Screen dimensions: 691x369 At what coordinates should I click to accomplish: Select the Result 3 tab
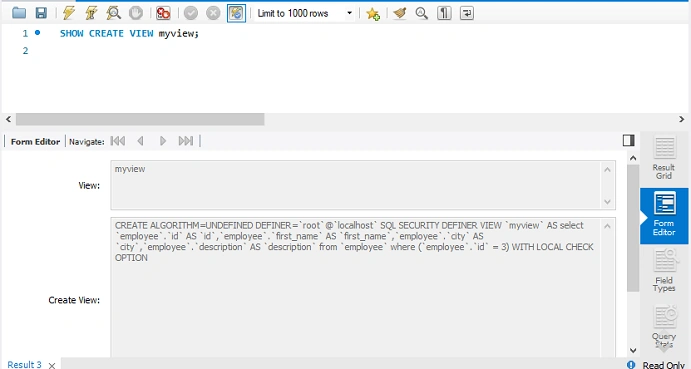[x=25, y=365]
